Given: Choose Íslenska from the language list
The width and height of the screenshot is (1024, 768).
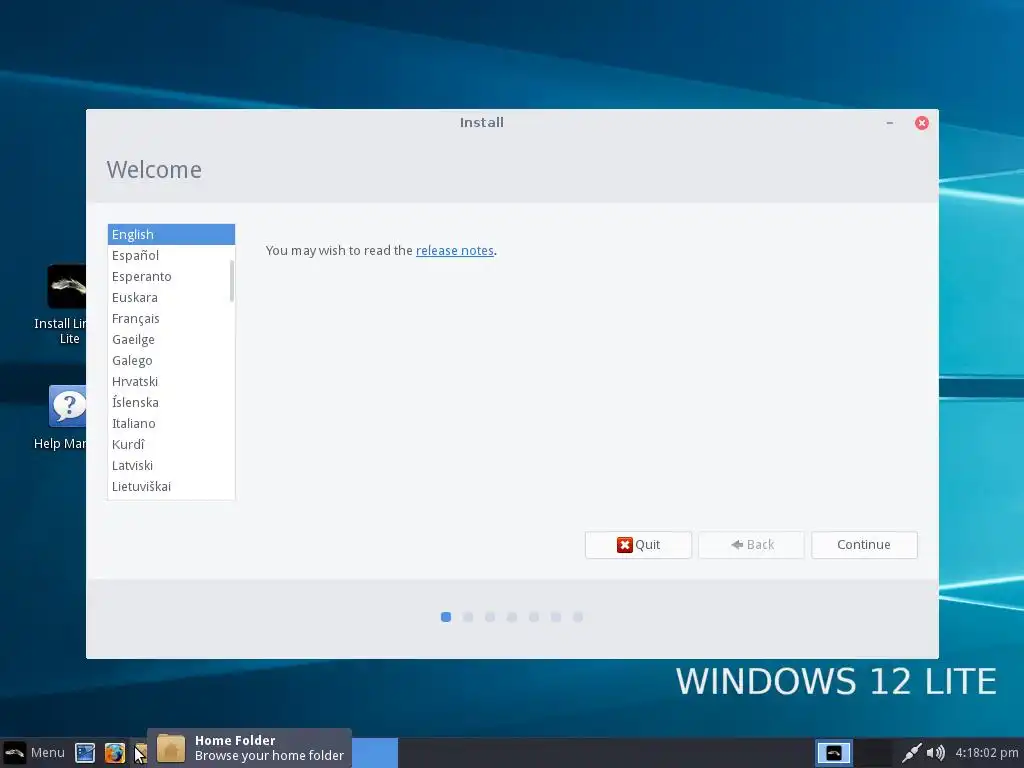Looking at the screenshot, I should [171, 402].
